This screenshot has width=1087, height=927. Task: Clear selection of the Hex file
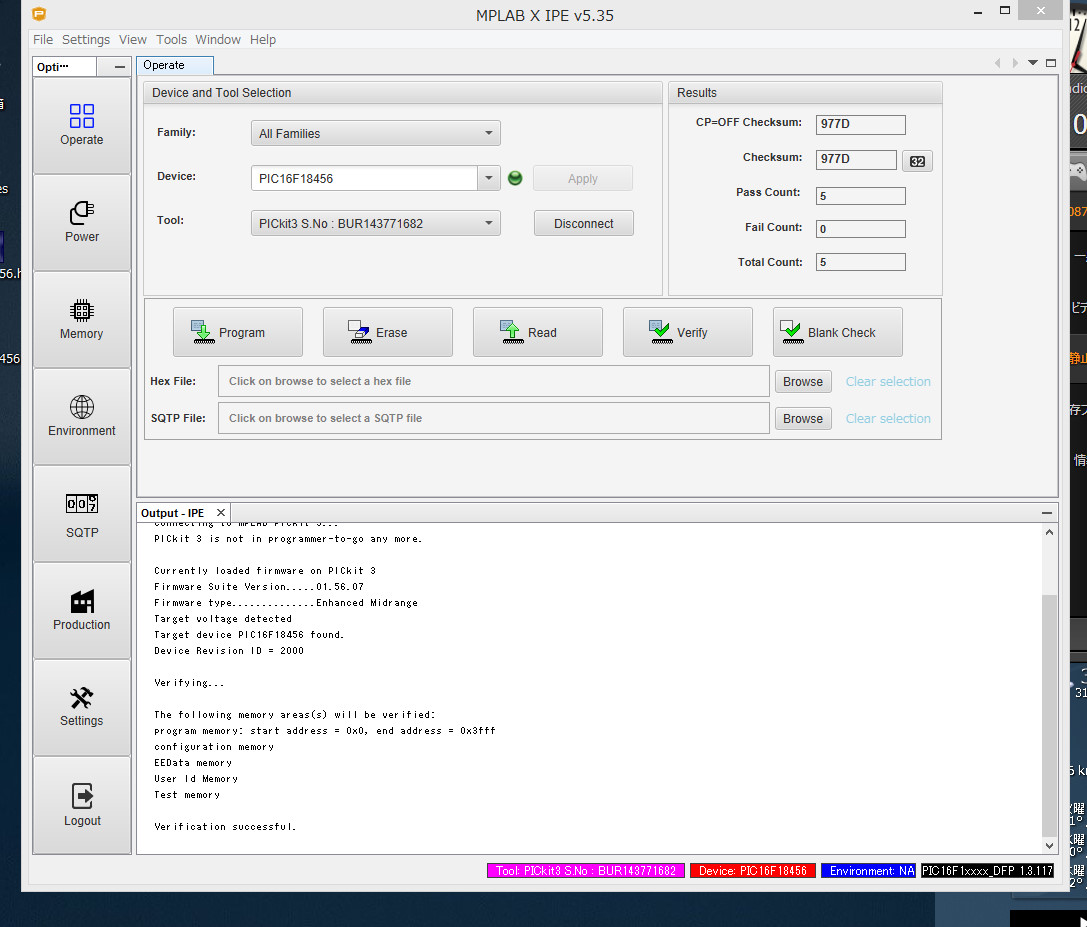pos(888,381)
